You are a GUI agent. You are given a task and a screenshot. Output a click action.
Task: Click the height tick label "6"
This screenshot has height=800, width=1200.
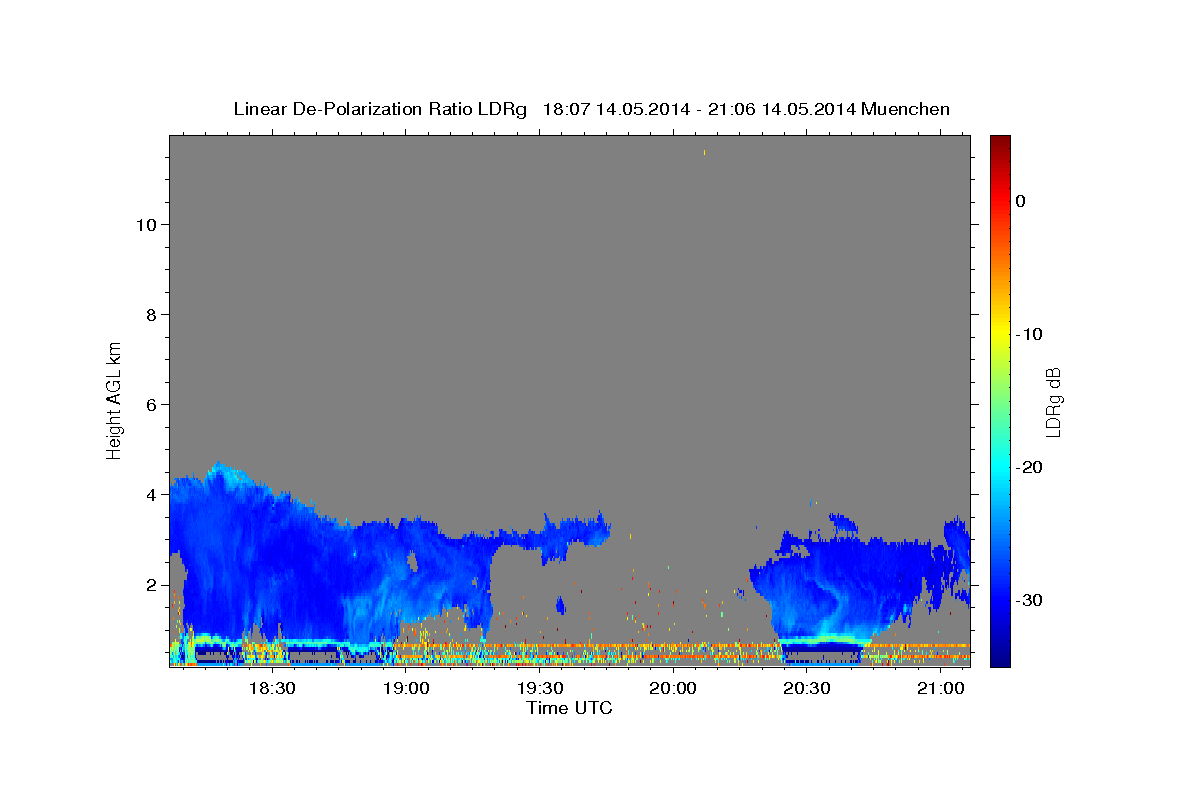tap(151, 405)
